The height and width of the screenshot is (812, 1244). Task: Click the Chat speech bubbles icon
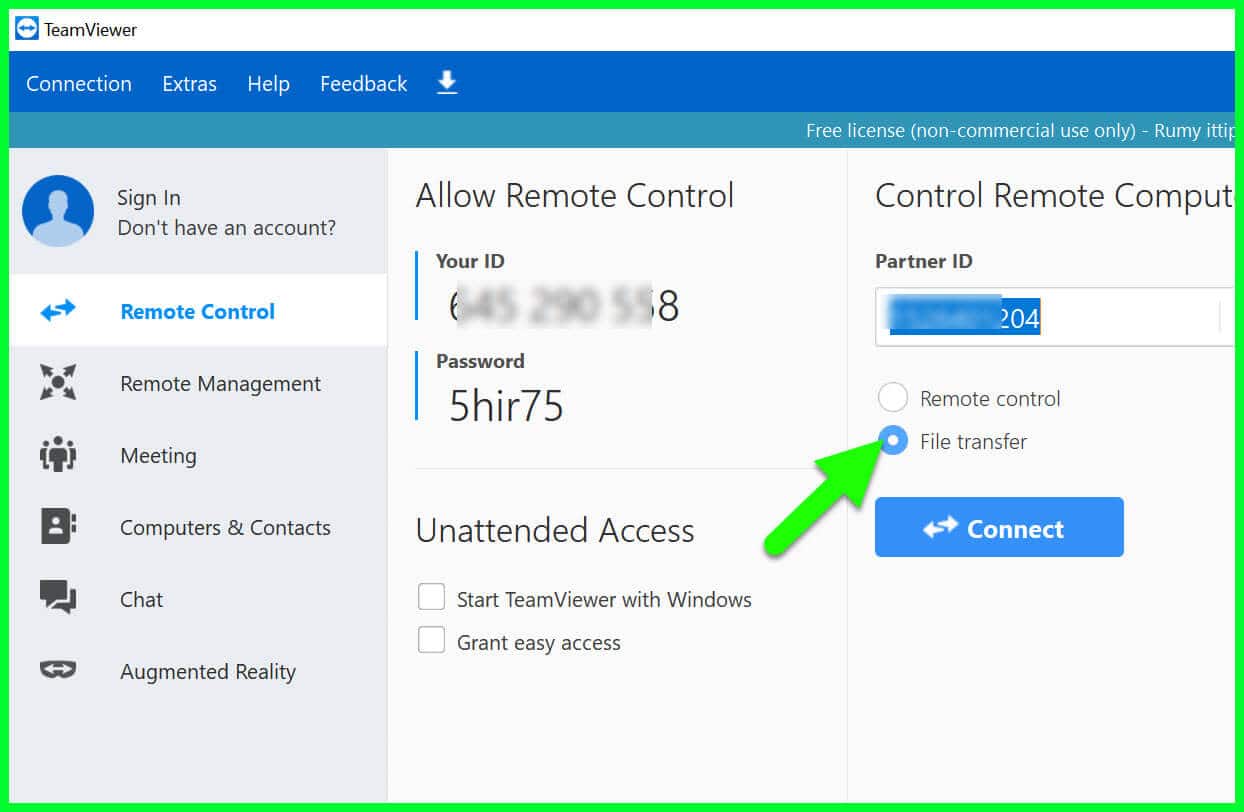click(x=58, y=598)
